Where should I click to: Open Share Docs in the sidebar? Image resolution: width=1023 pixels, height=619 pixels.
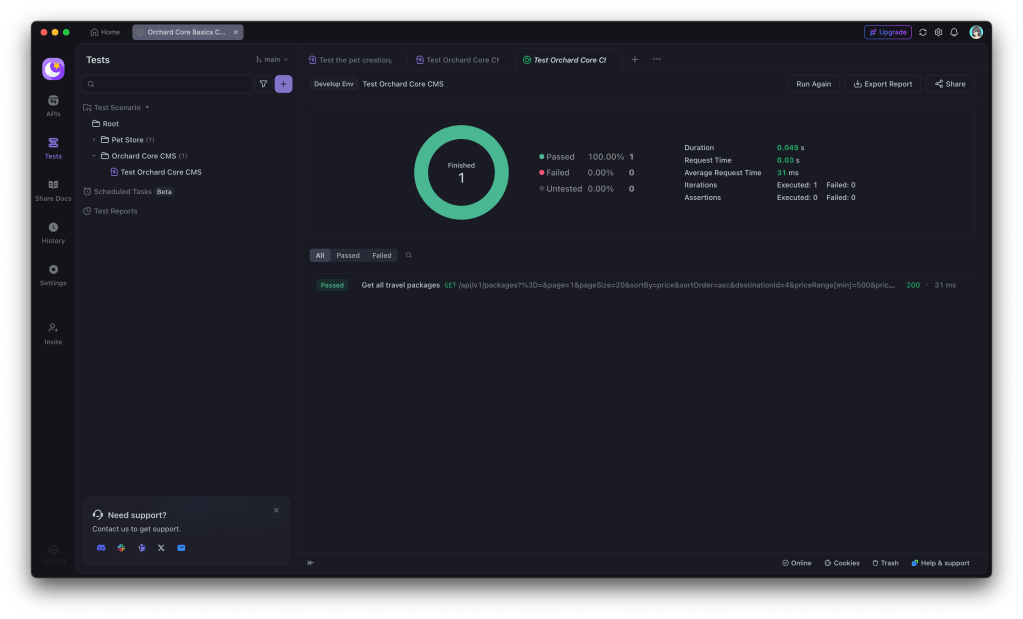click(53, 190)
